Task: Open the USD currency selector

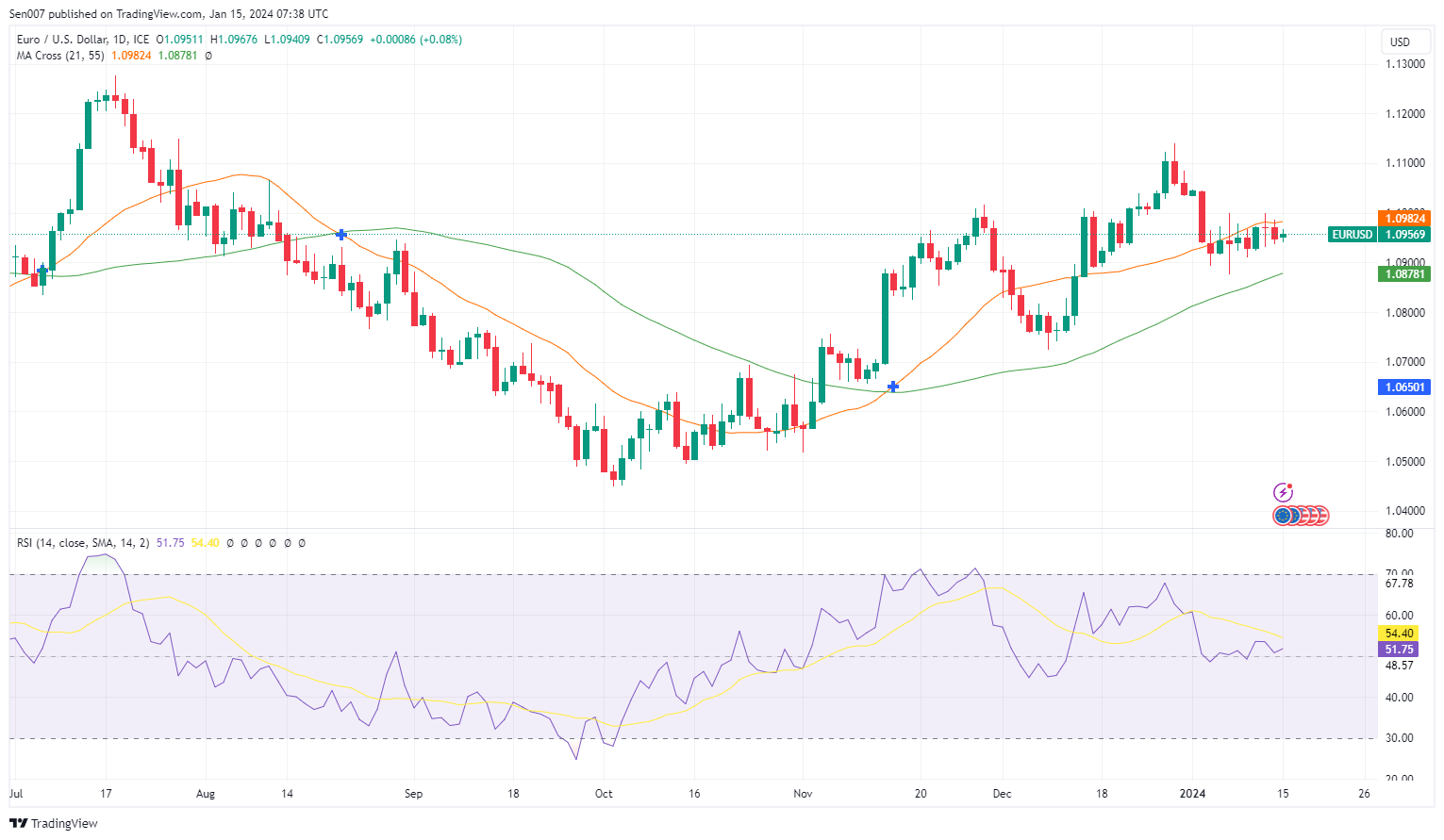Action: 1400,41
